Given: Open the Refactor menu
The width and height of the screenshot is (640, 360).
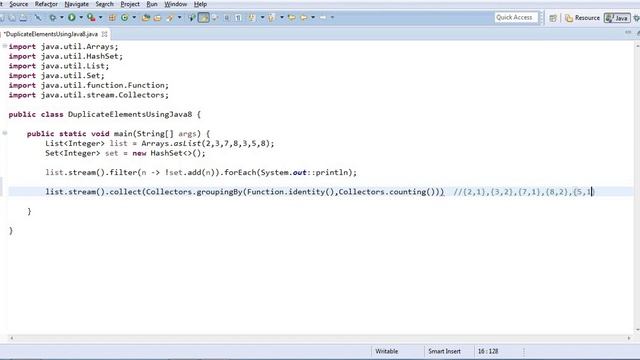Looking at the screenshot, I should [46, 4].
